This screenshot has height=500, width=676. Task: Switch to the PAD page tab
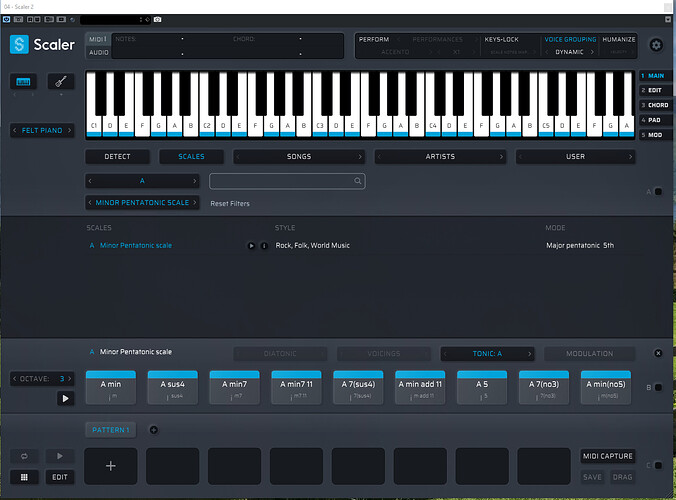(655, 120)
